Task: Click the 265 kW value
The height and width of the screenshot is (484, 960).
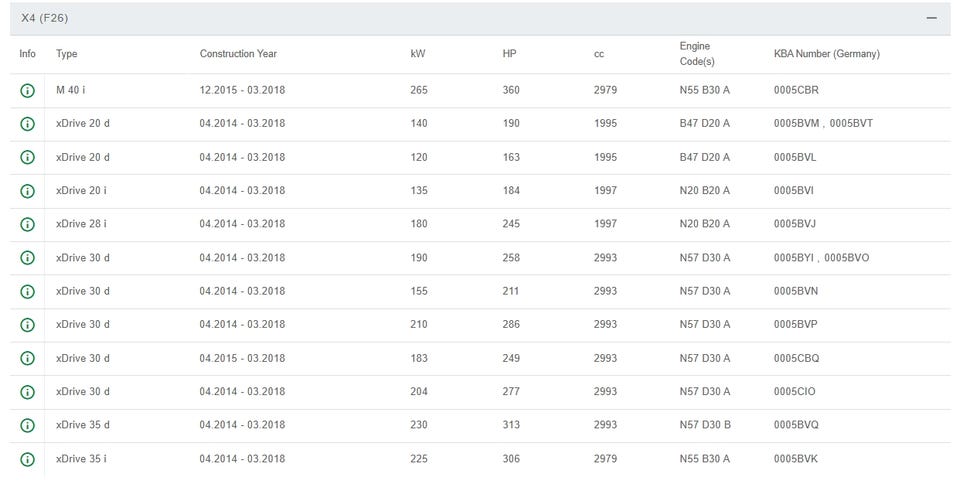Action: 419,90
